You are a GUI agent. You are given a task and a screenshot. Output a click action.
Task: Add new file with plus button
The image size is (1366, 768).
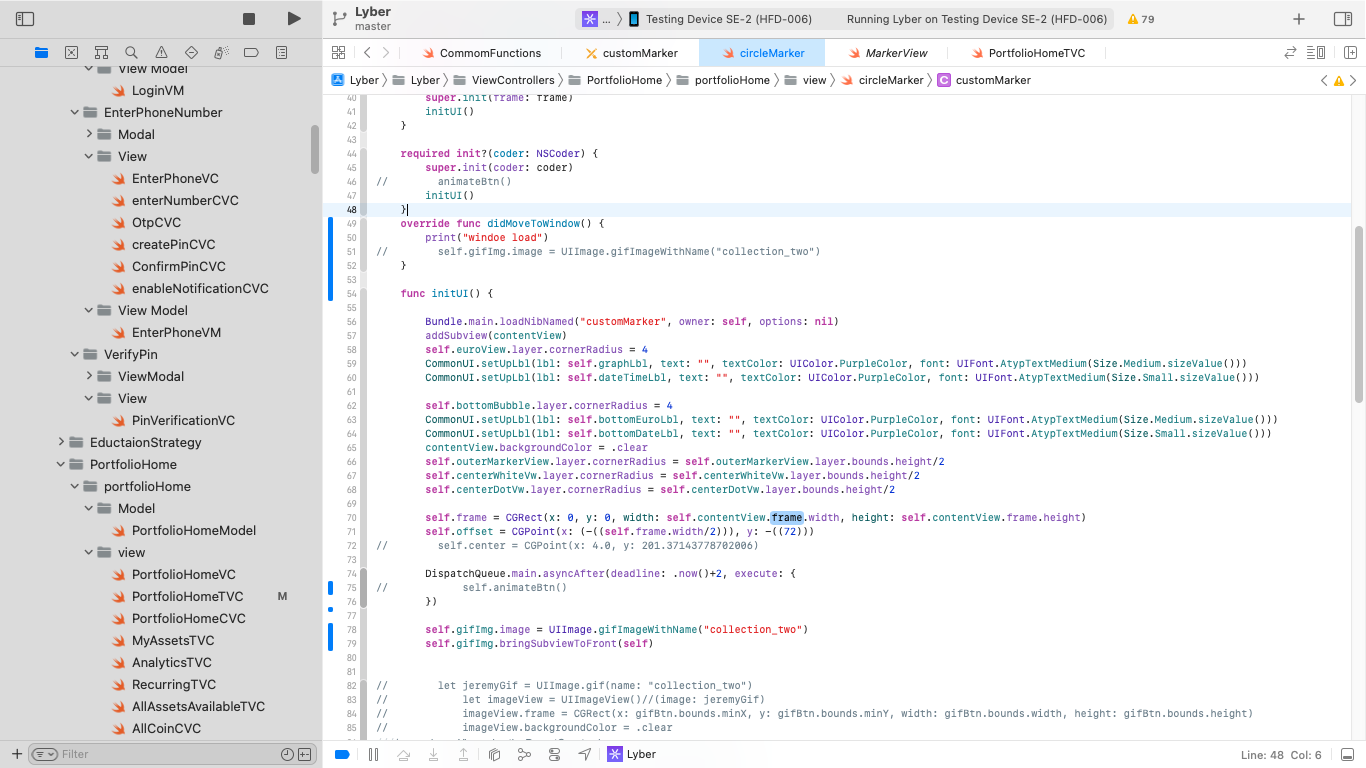point(16,754)
